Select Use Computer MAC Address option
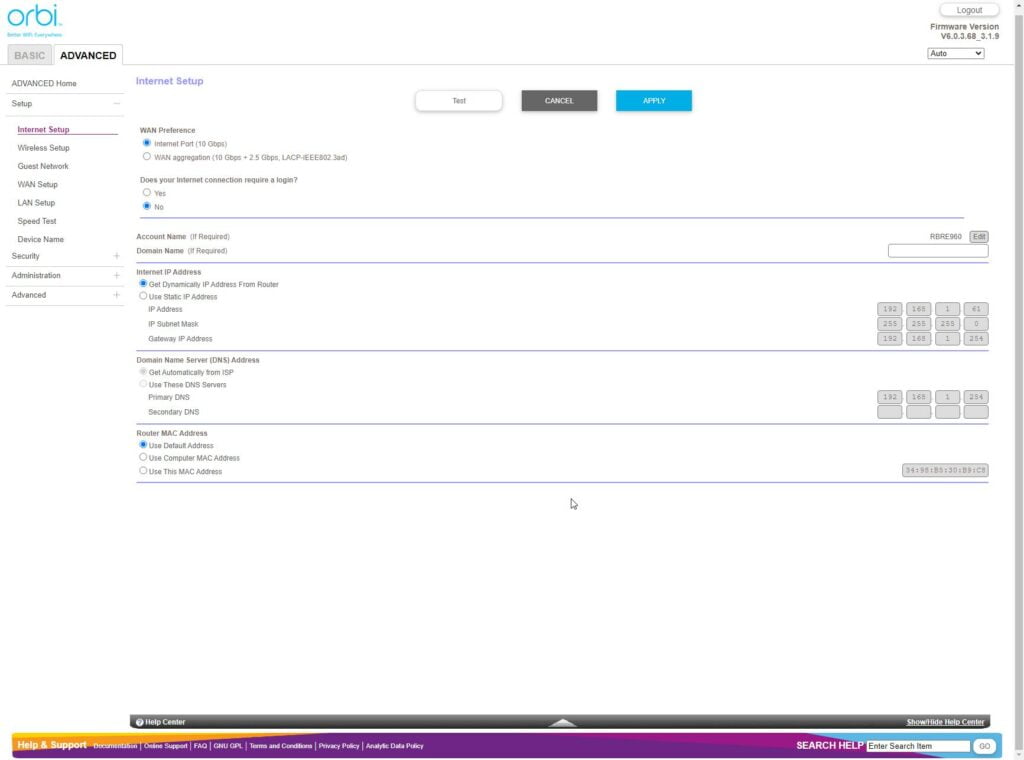1024x760 pixels. [x=143, y=458]
